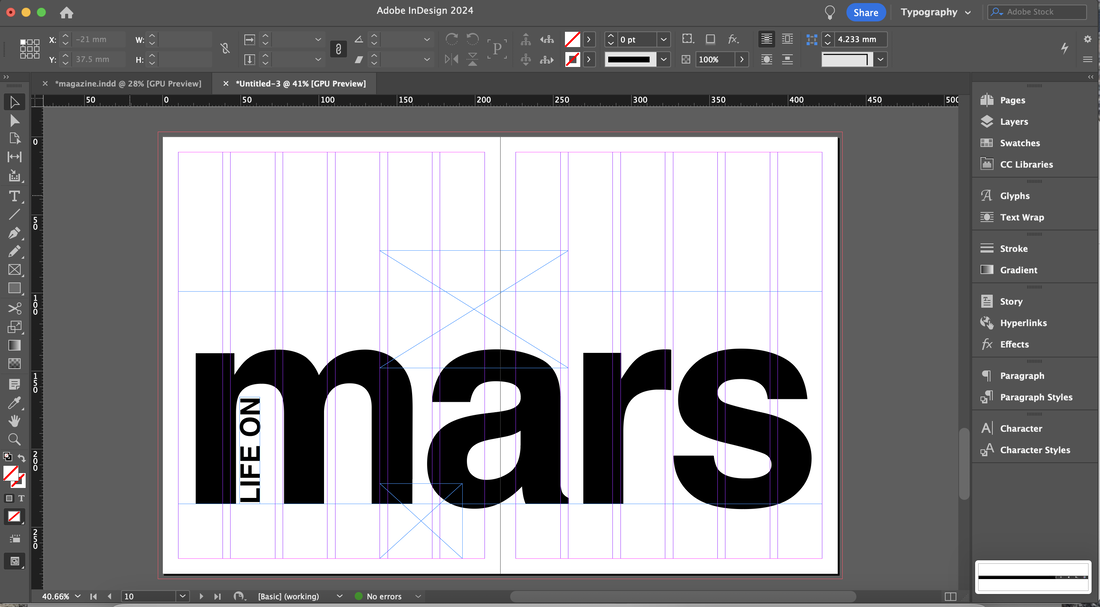Open the Swatches panel
Image resolution: width=1100 pixels, height=607 pixels.
(1019, 143)
